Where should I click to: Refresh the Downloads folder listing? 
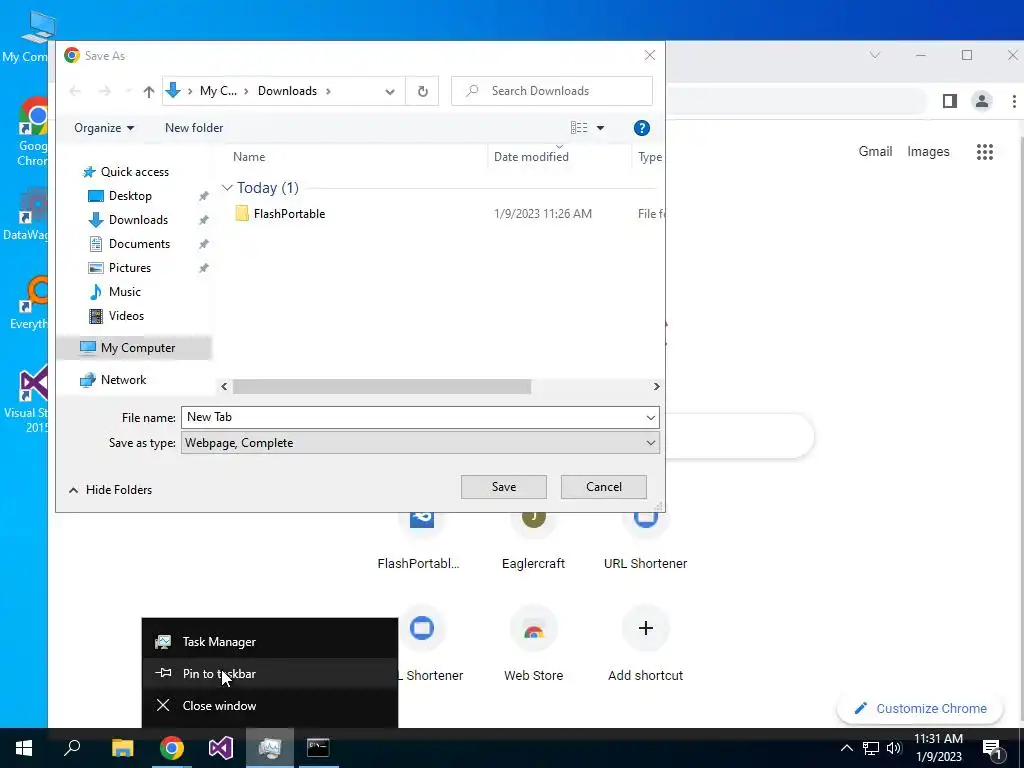tap(423, 91)
